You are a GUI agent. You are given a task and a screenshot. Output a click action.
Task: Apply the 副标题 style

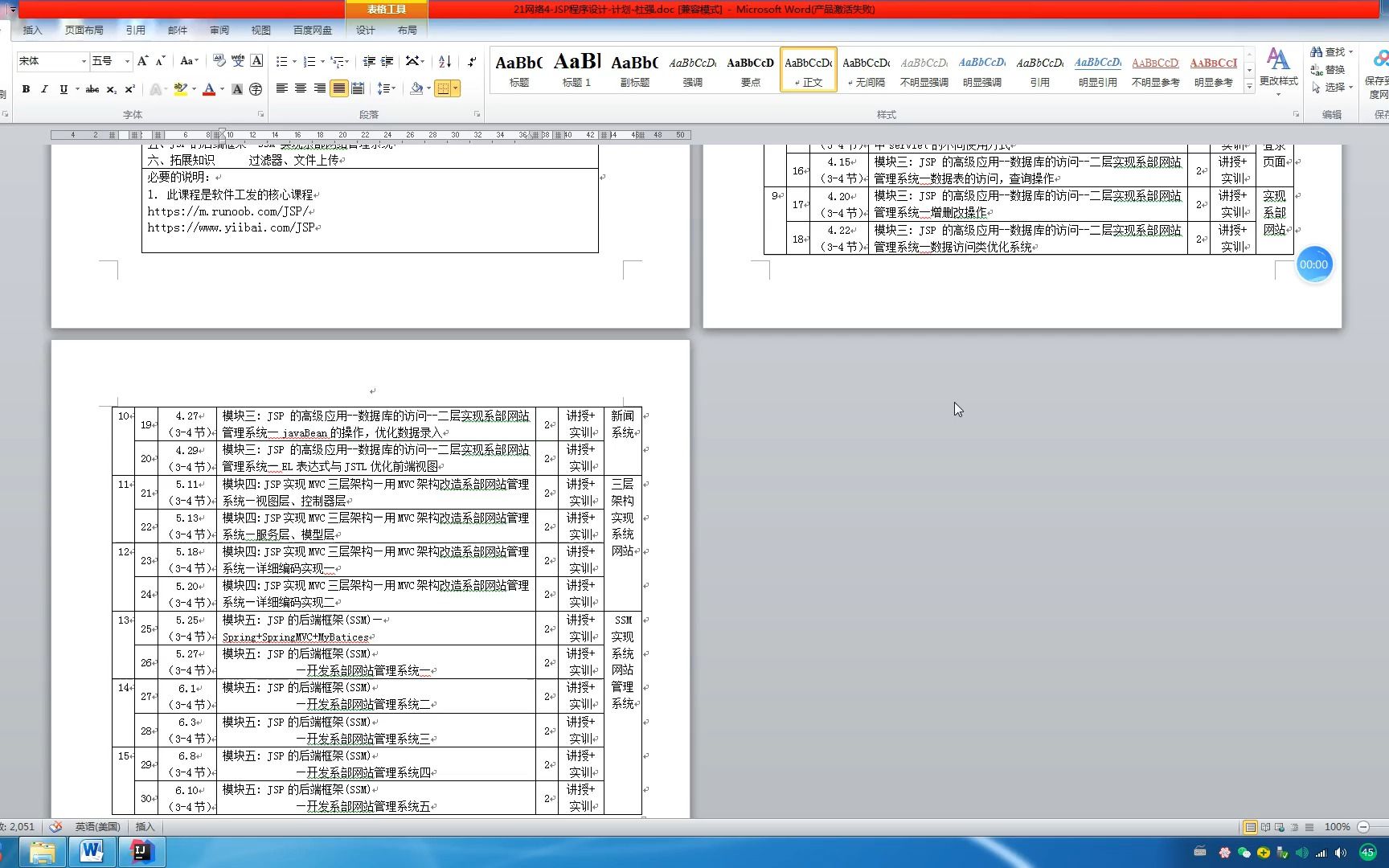click(634, 70)
